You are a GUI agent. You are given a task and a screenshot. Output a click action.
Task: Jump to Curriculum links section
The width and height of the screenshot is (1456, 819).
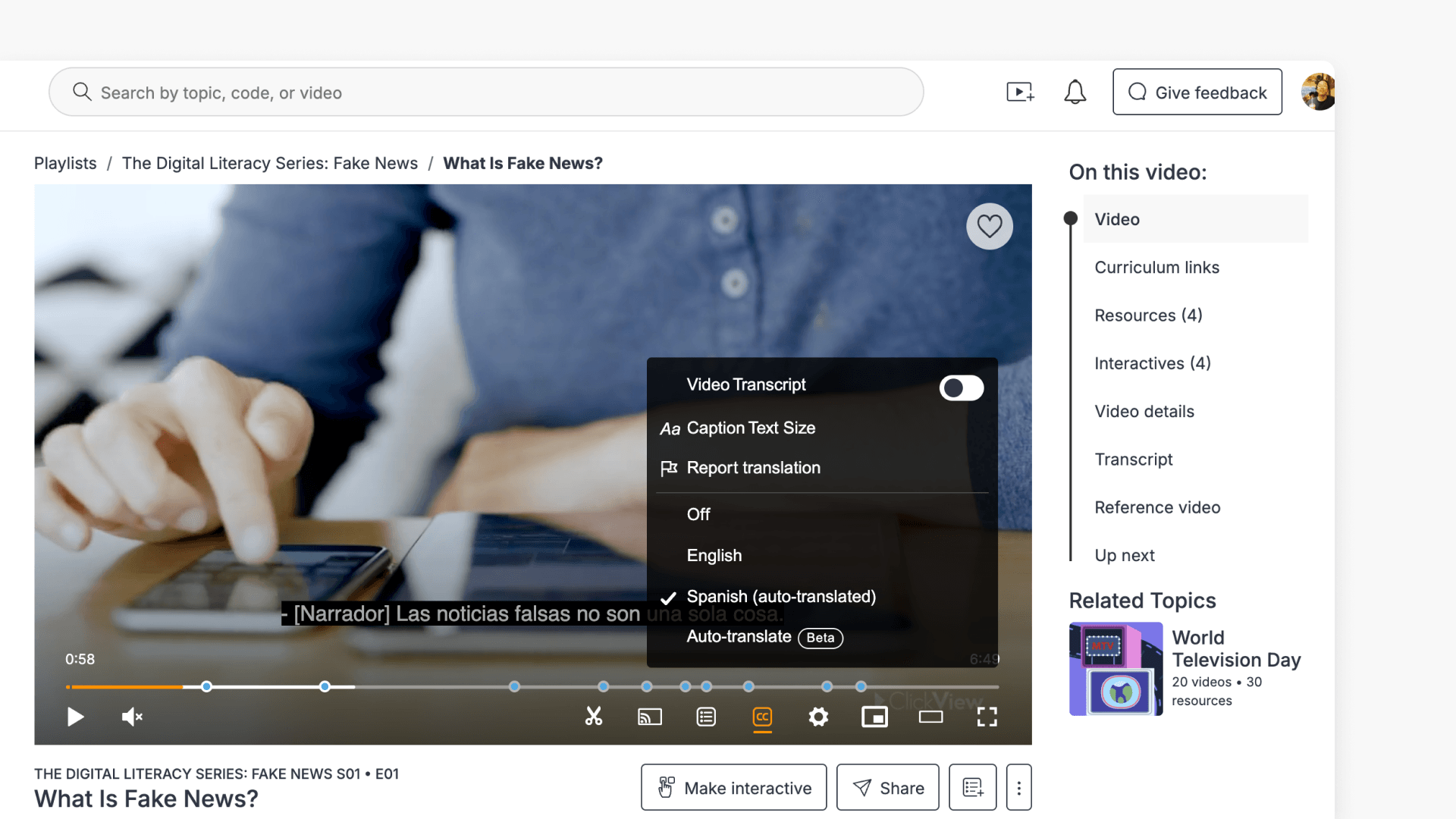coord(1156,267)
